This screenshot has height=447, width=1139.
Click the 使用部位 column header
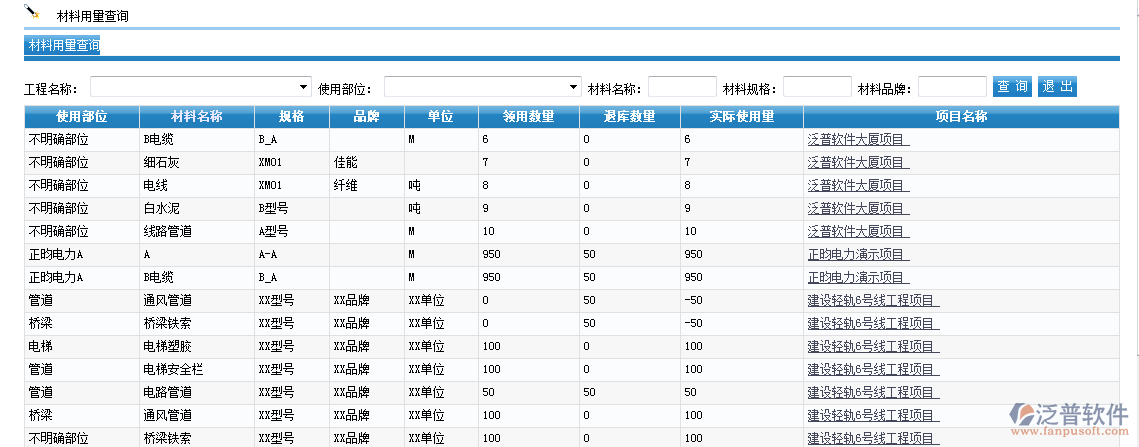tap(82, 117)
